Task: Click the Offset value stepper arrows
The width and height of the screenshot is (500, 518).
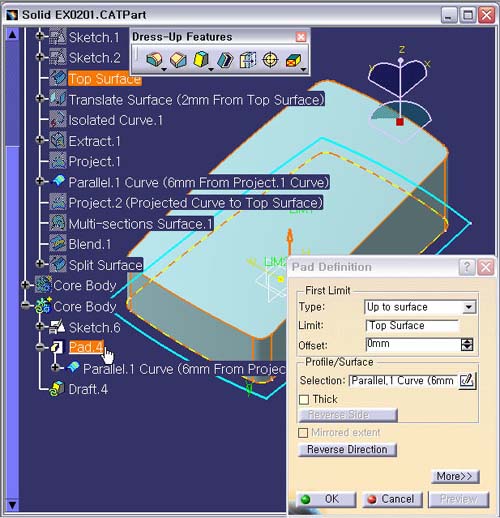Action: (467, 345)
